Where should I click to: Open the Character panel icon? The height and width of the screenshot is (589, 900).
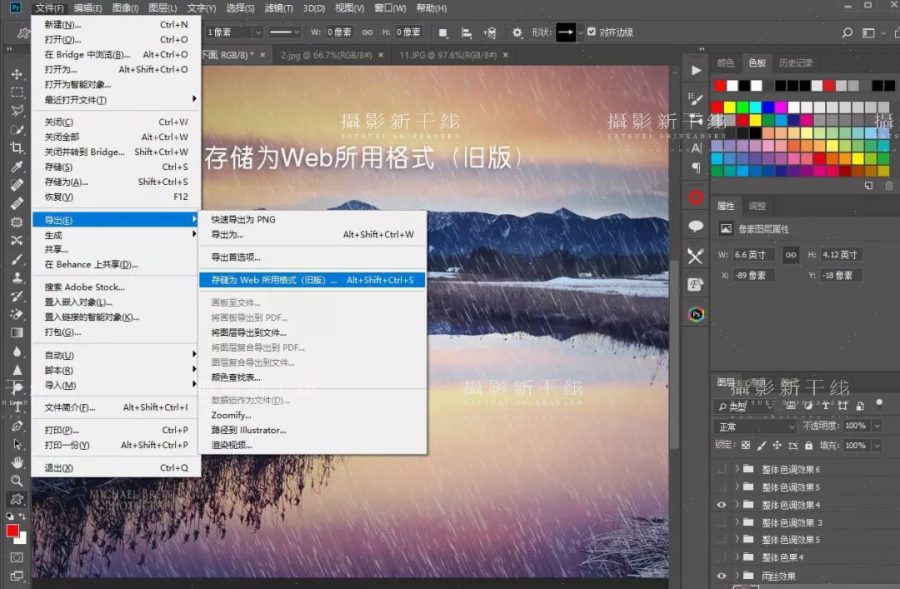coord(696,148)
